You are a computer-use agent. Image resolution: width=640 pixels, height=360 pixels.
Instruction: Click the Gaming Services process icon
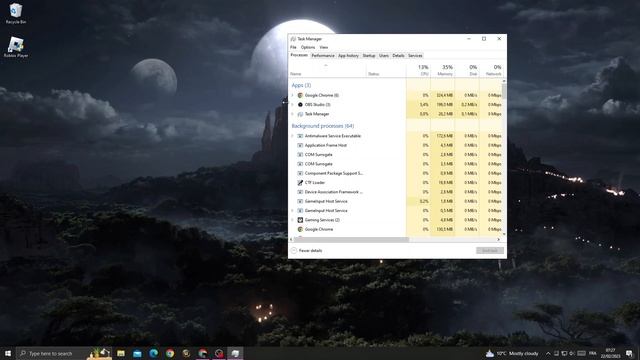300,220
